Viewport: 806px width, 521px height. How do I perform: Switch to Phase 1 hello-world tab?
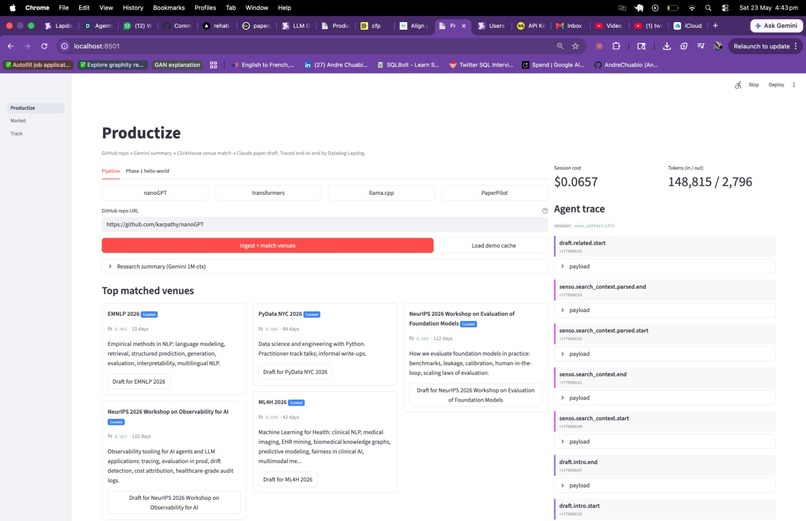pos(148,171)
